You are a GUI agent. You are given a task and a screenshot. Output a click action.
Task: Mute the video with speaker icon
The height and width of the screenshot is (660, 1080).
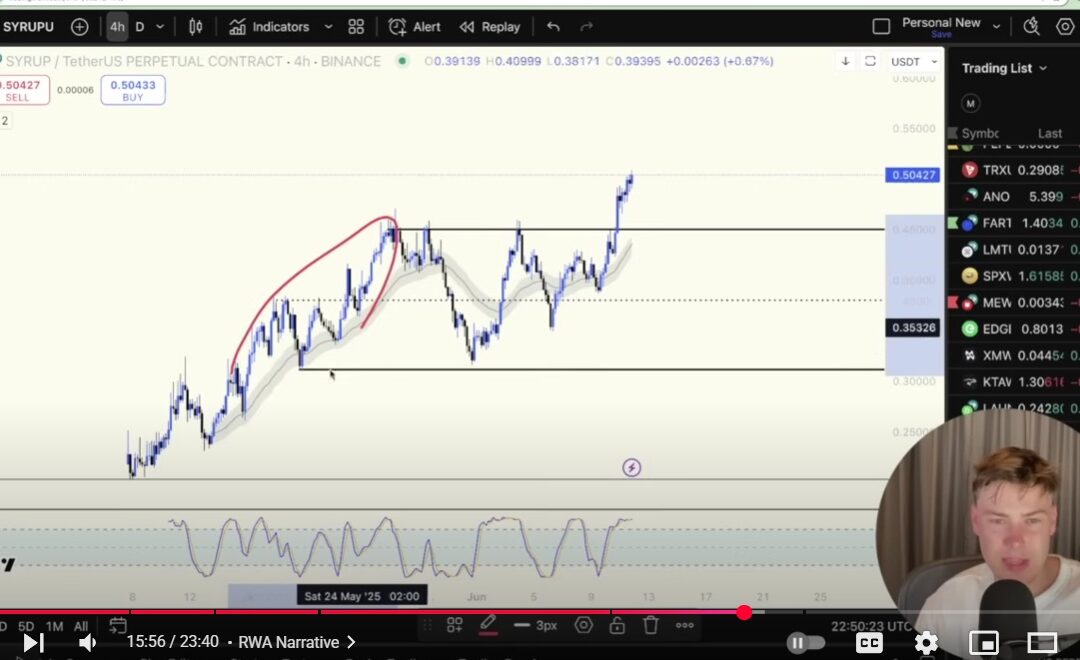[x=87, y=643]
